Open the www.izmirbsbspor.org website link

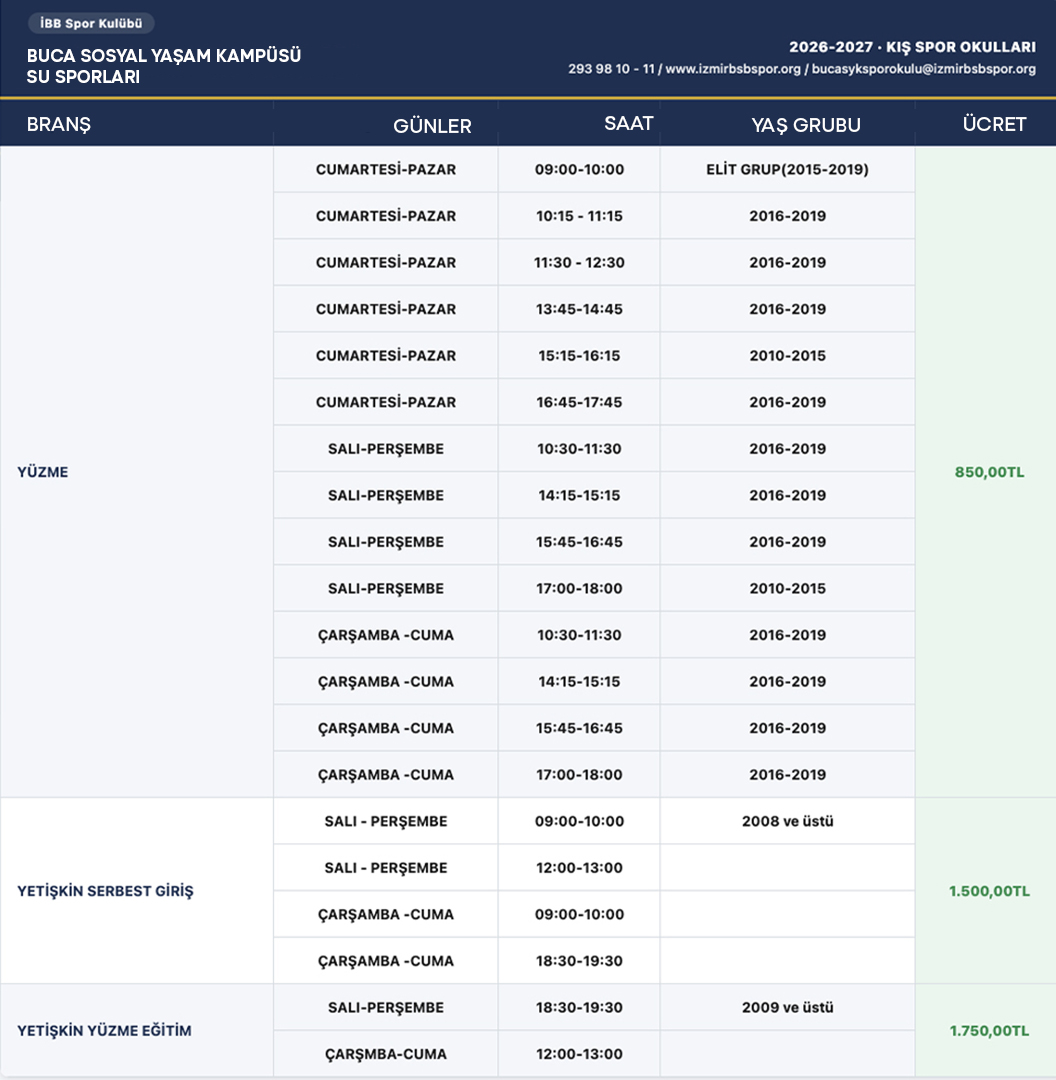(733, 69)
